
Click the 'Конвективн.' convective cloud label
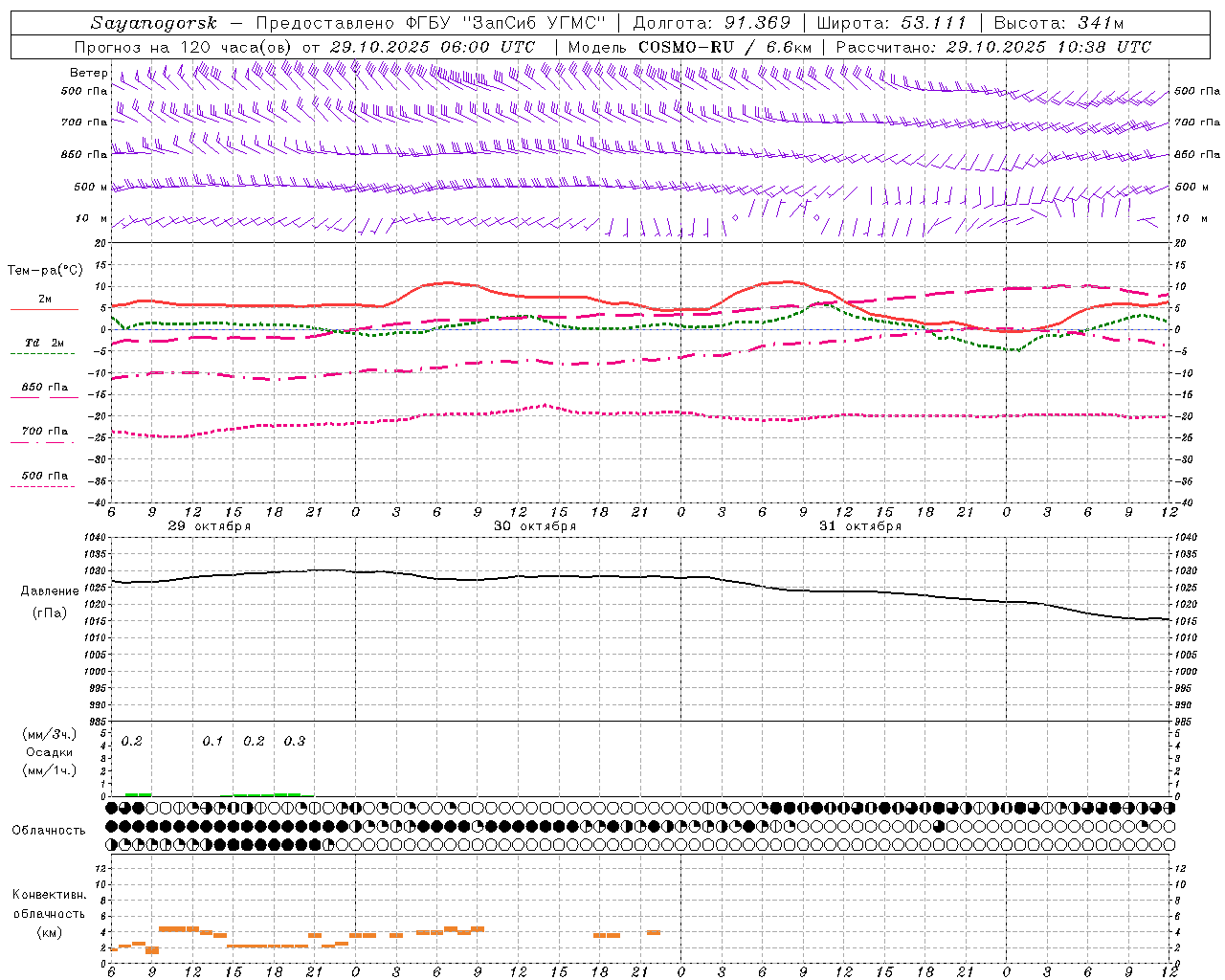pyautogui.click(x=50, y=895)
